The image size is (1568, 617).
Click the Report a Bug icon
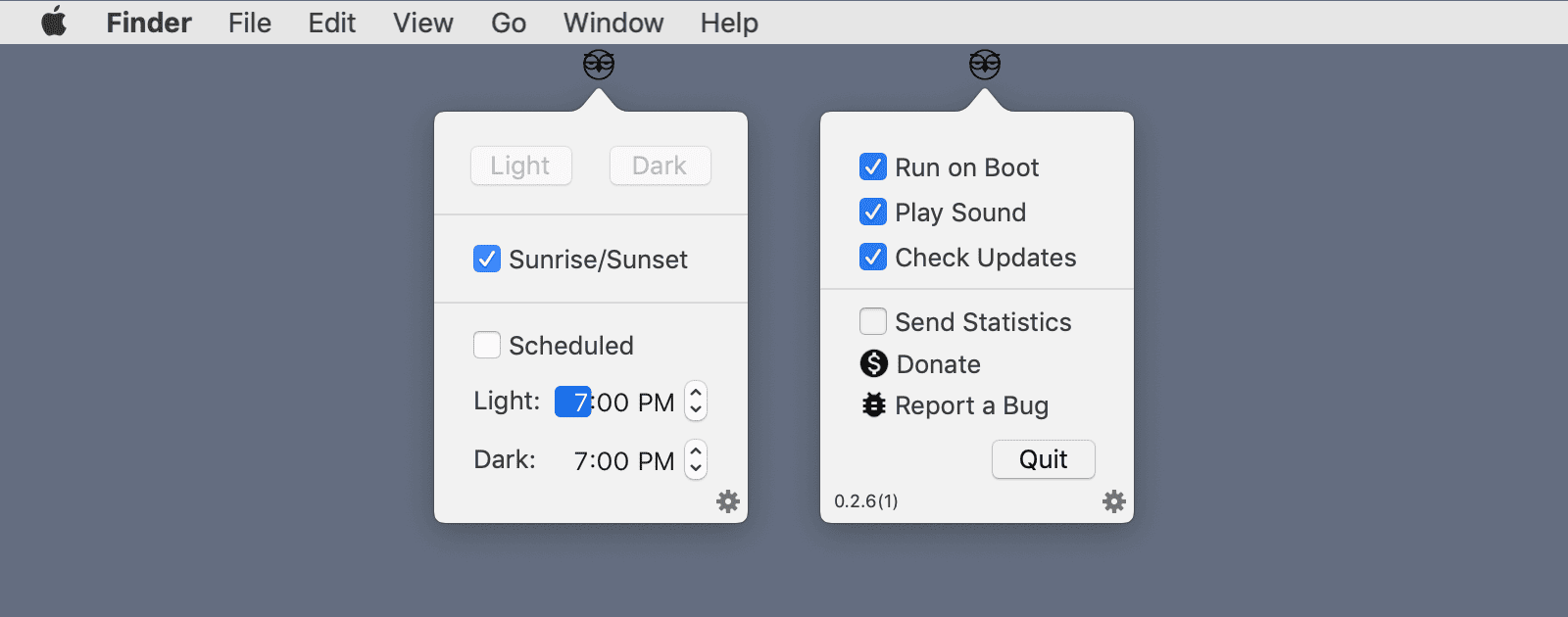coord(873,405)
